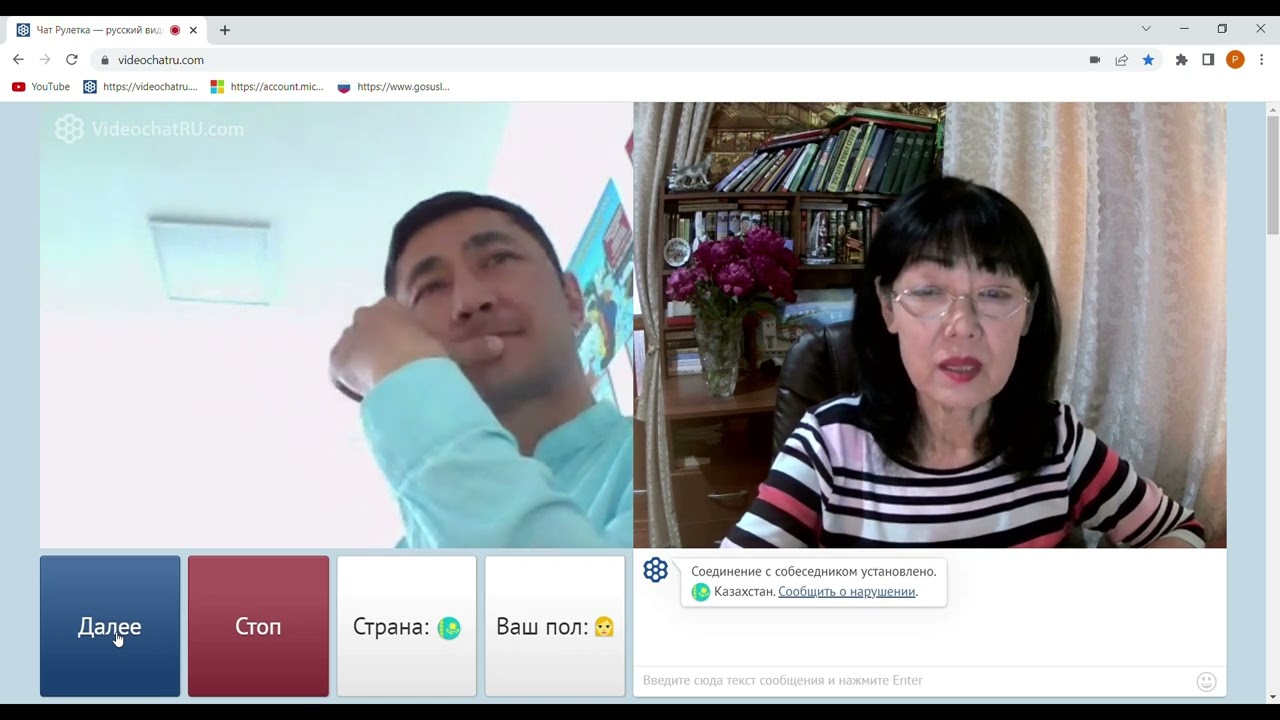Screen dimensions: 1280x720
Task: Click the Далее (Next) button
Action: point(110,626)
